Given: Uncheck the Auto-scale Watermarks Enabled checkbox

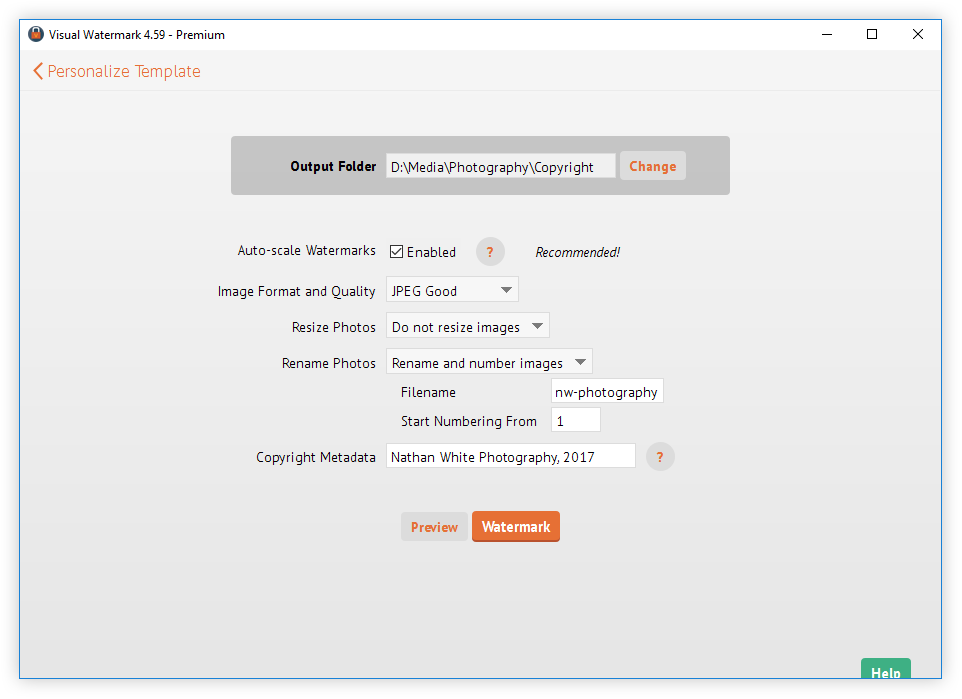Looking at the screenshot, I should [x=397, y=252].
